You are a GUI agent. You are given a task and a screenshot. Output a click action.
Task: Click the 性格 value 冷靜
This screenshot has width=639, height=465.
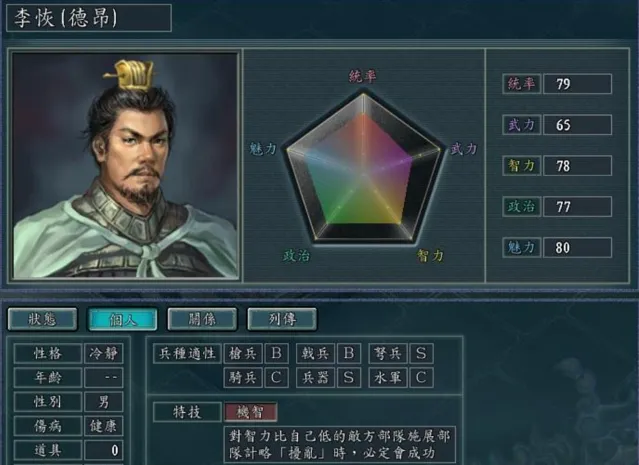point(104,353)
